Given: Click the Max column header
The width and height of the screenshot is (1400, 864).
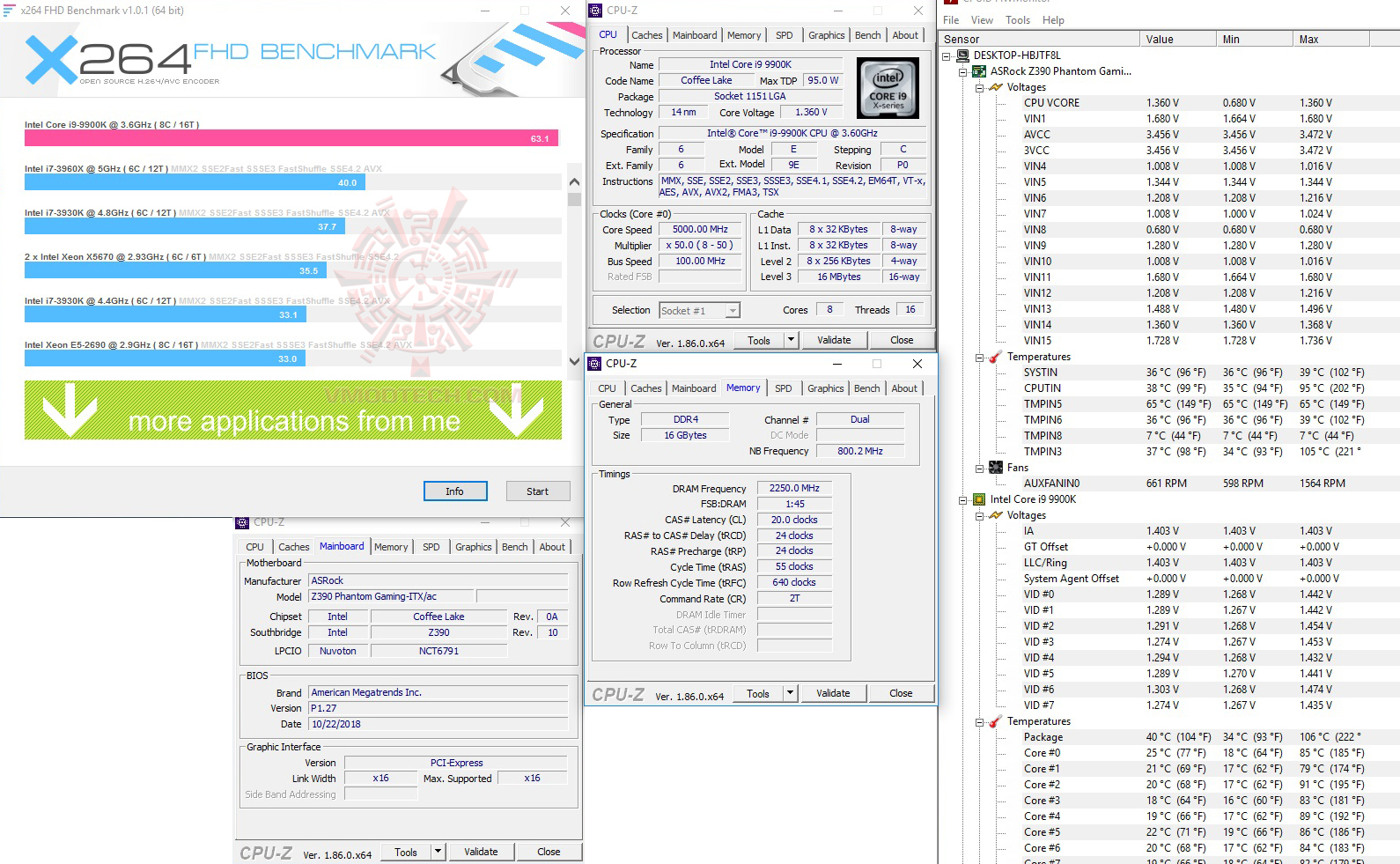Looking at the screenshot, I should point(1331,40).
